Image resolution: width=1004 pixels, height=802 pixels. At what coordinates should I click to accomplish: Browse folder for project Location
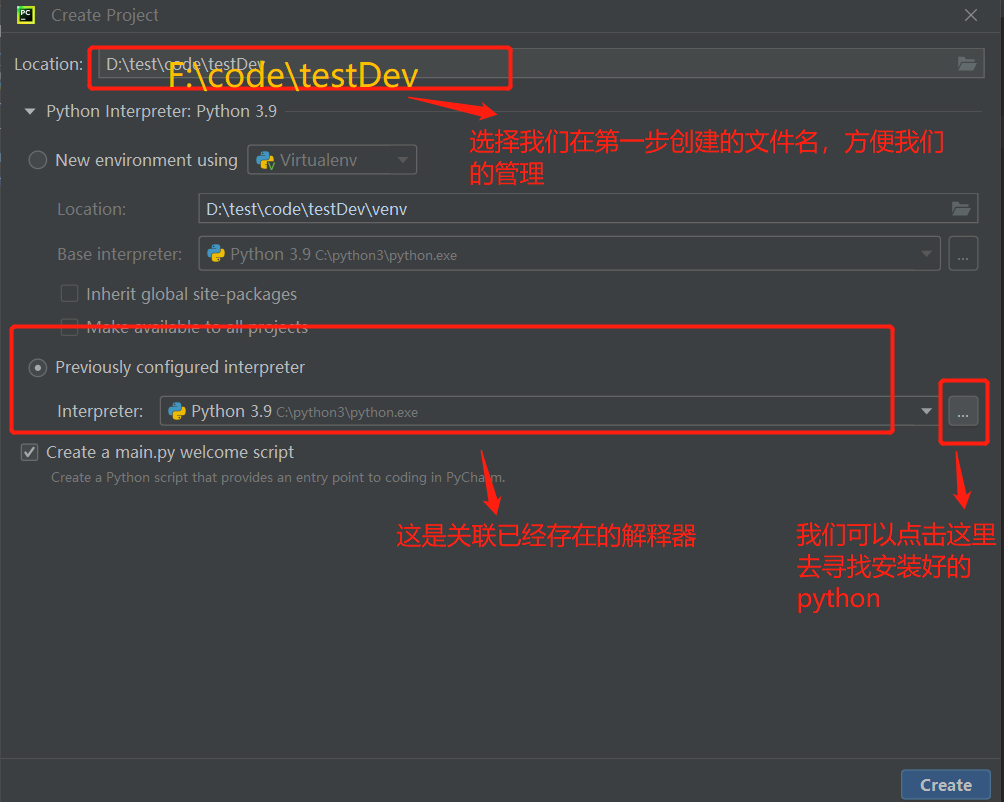coord(966,63)
